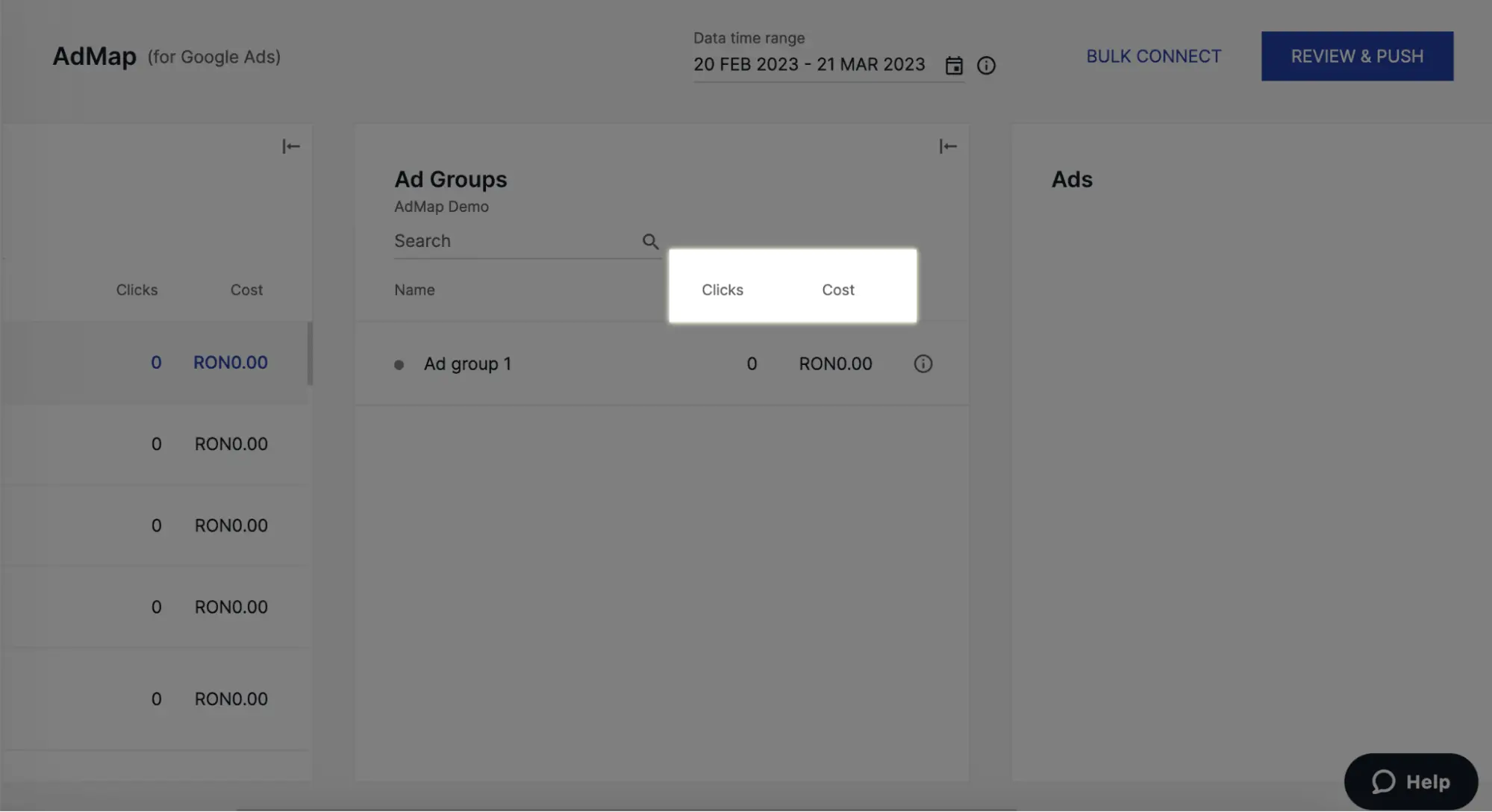The image size is (1492, 812).
Task: Sort Ad Groups by Name column
Action: (414, 290)
